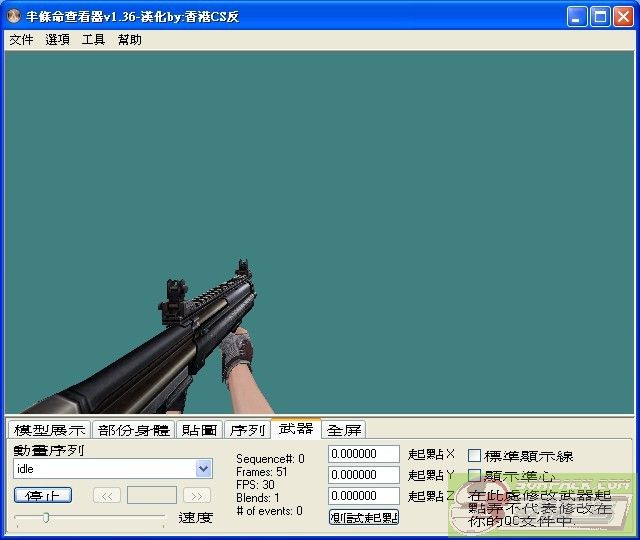640x540 pixels.
Task: Click the Blends: 1 text
Action: point(258,498)
